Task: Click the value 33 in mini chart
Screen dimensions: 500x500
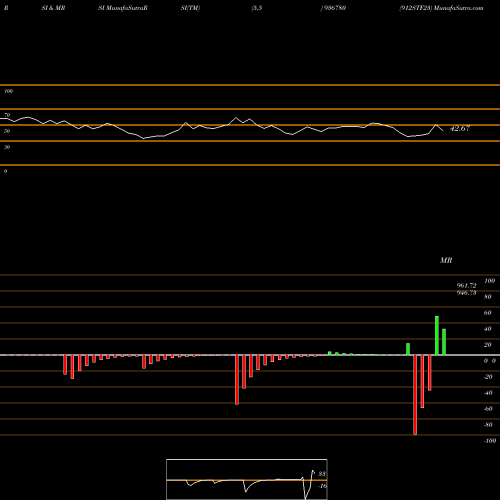Action: point(322,474)
